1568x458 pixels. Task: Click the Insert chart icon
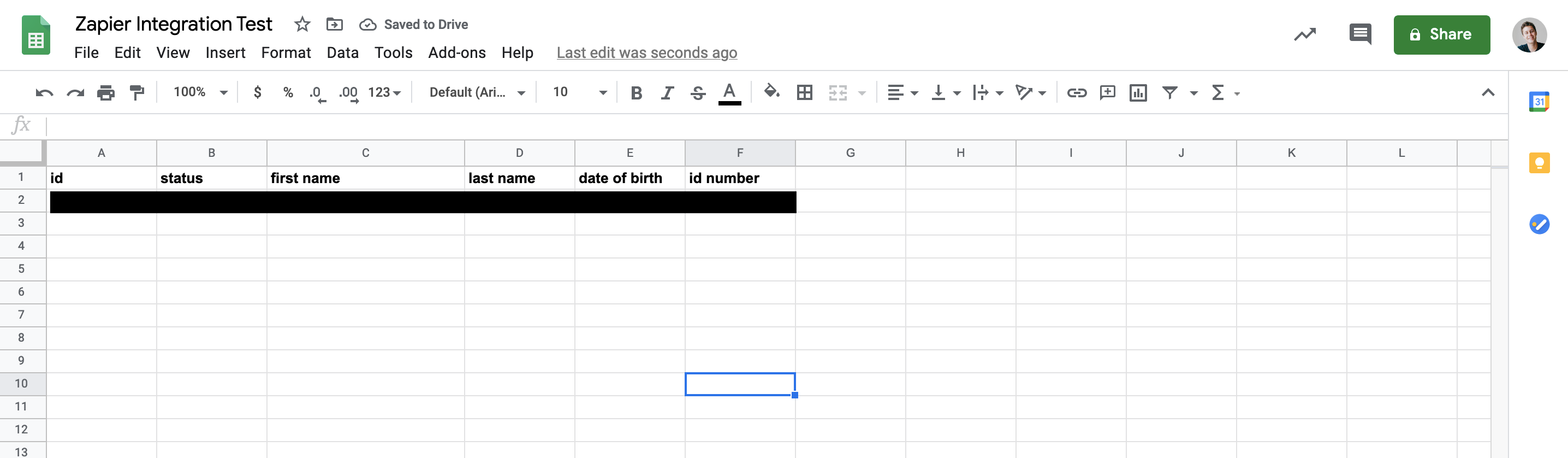1138,92
